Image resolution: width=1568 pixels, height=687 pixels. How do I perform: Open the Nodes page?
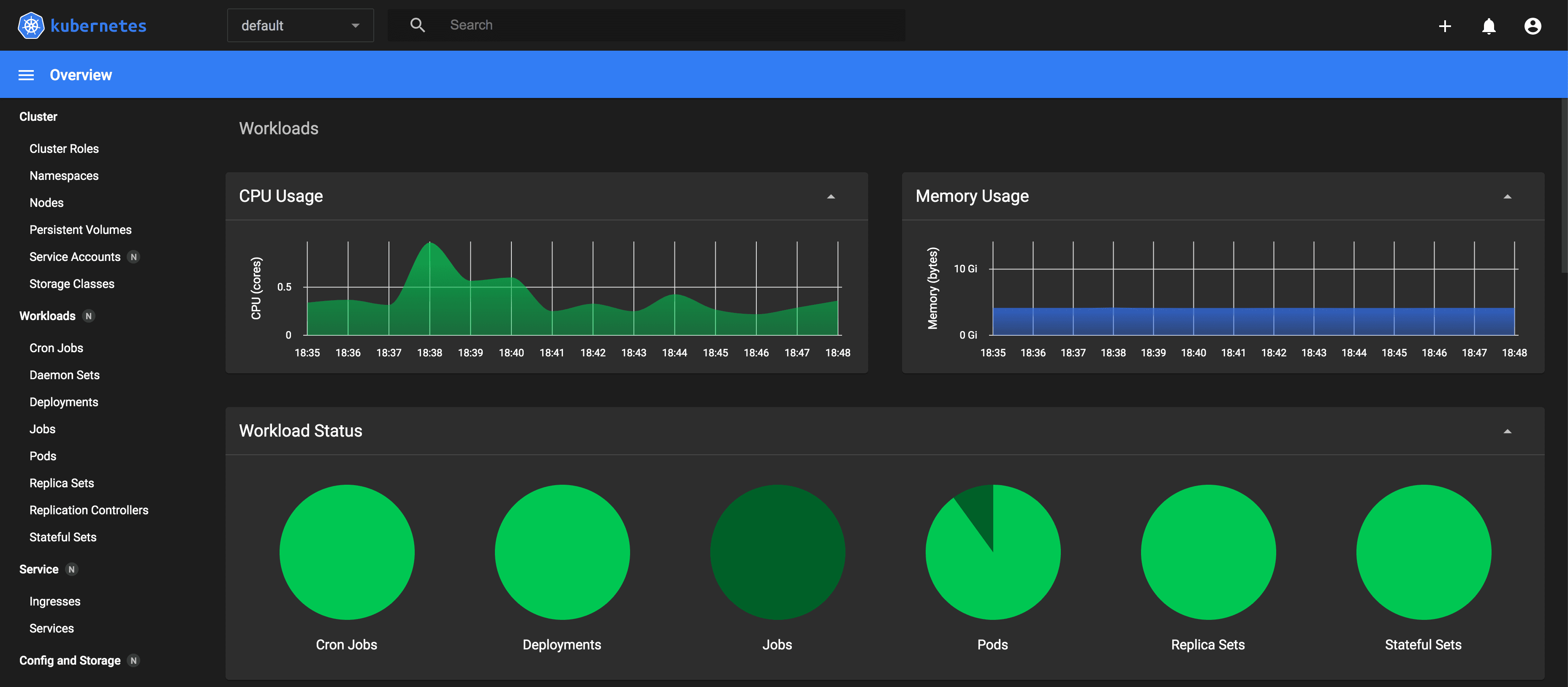click(46, 203)
